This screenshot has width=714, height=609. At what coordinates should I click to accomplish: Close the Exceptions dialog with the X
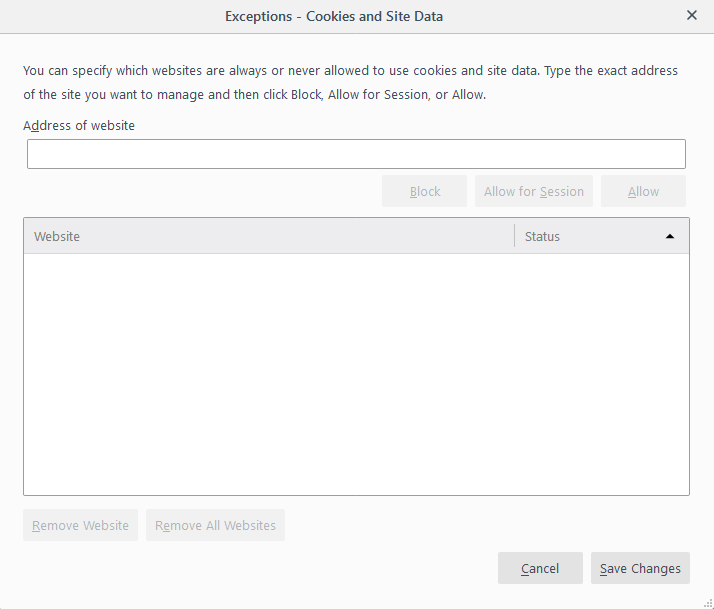pyautogui.click(x=692, y=16)
